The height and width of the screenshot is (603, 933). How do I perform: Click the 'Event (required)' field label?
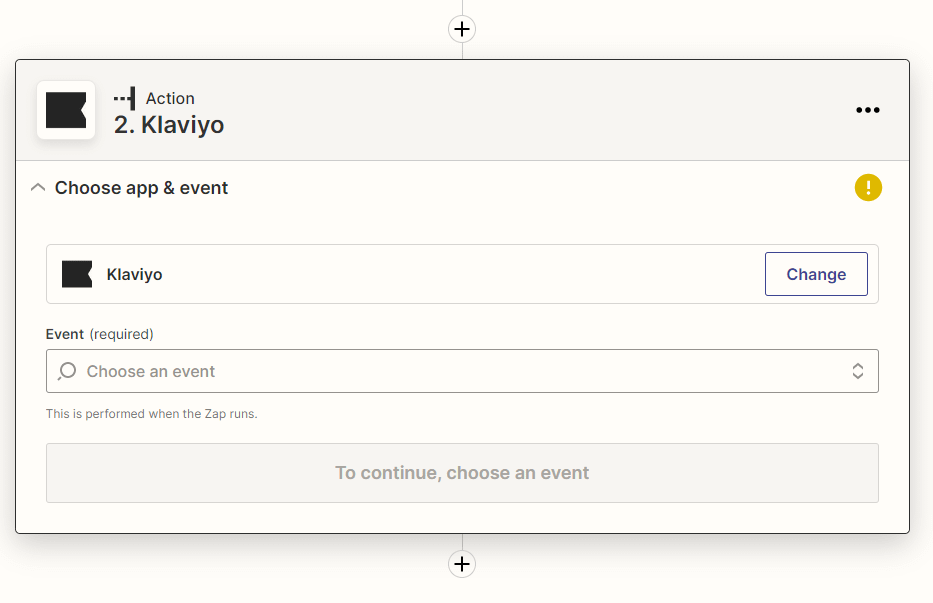pos(100,334)
